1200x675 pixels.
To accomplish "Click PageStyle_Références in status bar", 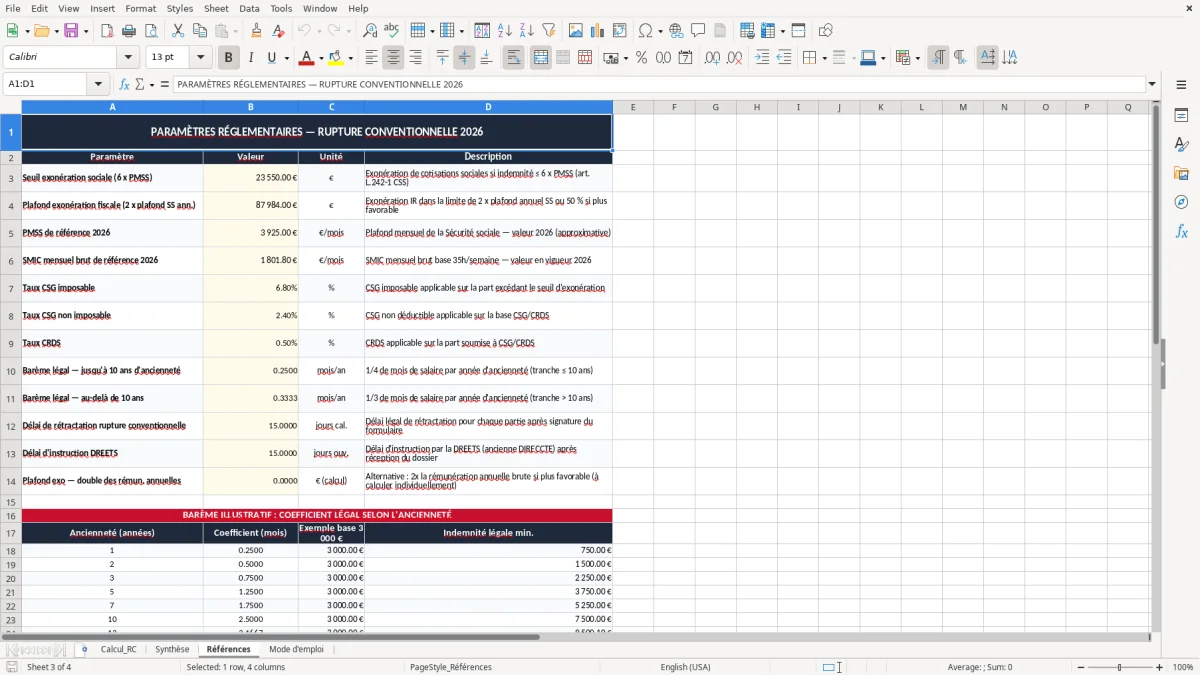I will pyautogui.click(x=451, y=667).
